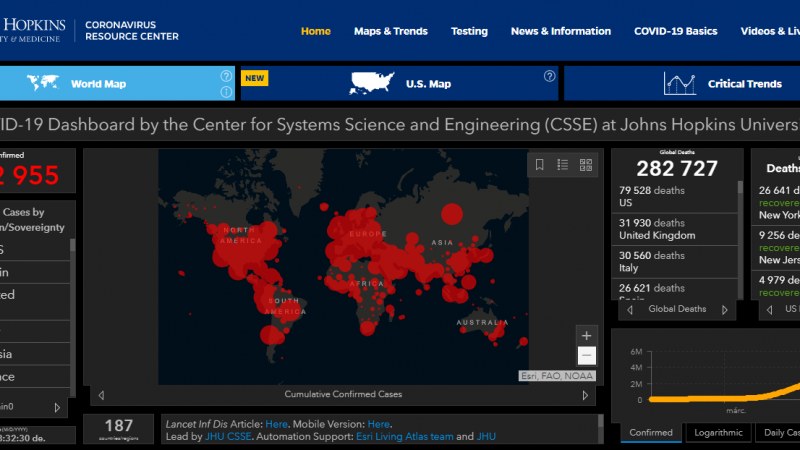This screenshot has height=450, width=800.
Task: Open the Testing menu item
Action: point(469,31)
